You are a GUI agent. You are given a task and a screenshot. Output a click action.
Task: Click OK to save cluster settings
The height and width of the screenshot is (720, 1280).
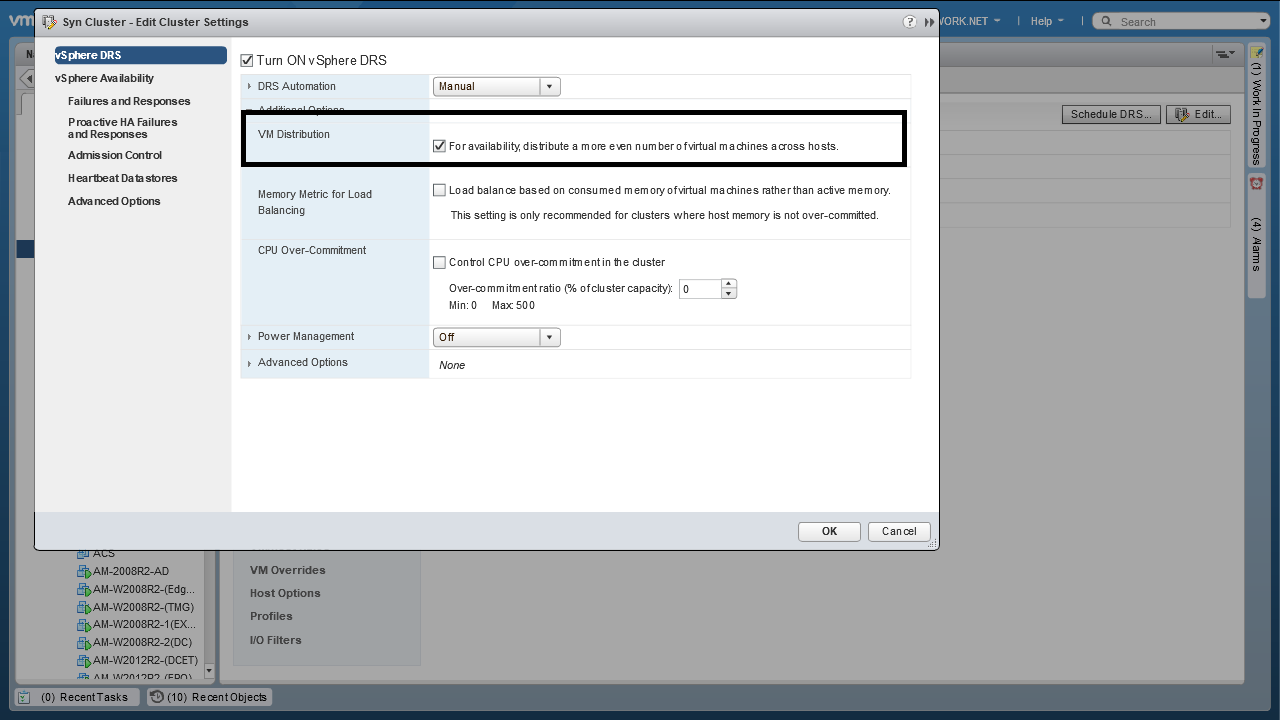(x=829, y=531)
